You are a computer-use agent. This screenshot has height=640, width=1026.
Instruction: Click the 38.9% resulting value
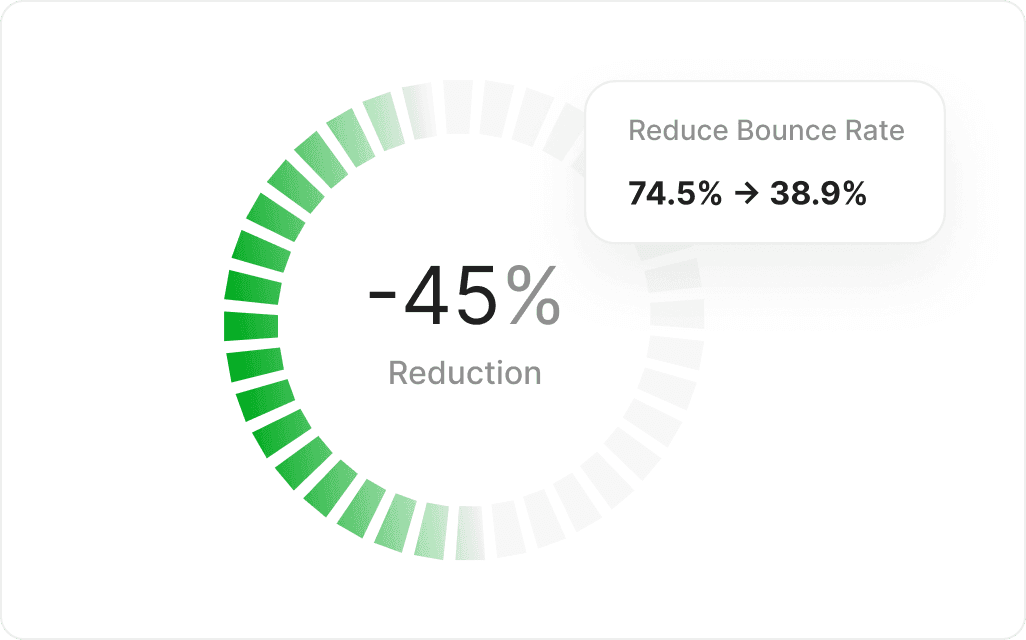(x=818, y=194)
